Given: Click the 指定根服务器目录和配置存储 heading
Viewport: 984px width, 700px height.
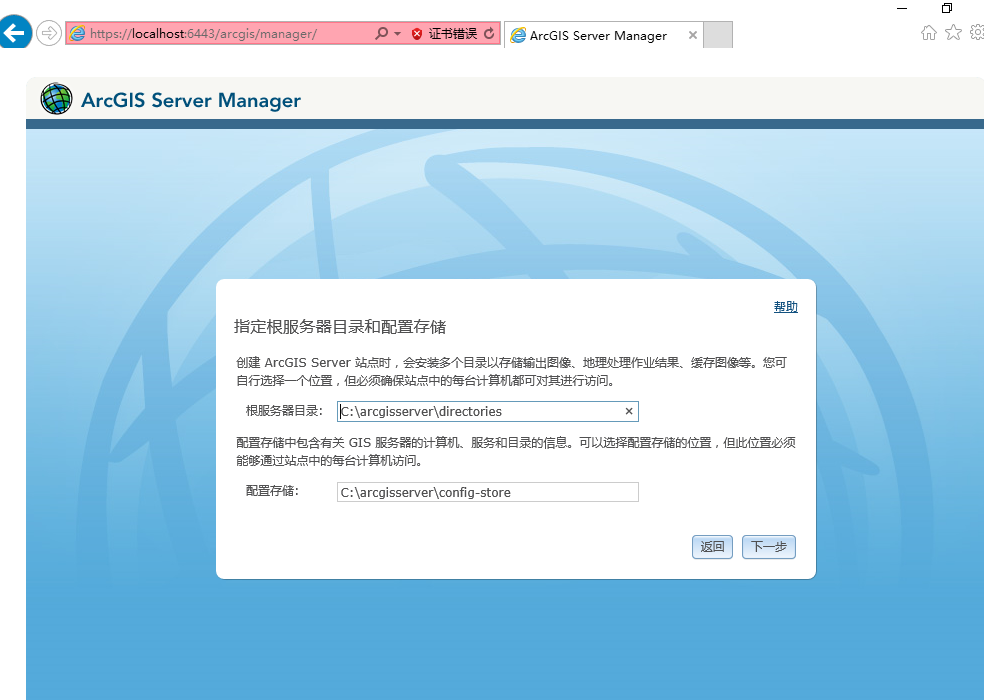Looking at the screenshot, I should pyautogui.click(x=340, y=326).
